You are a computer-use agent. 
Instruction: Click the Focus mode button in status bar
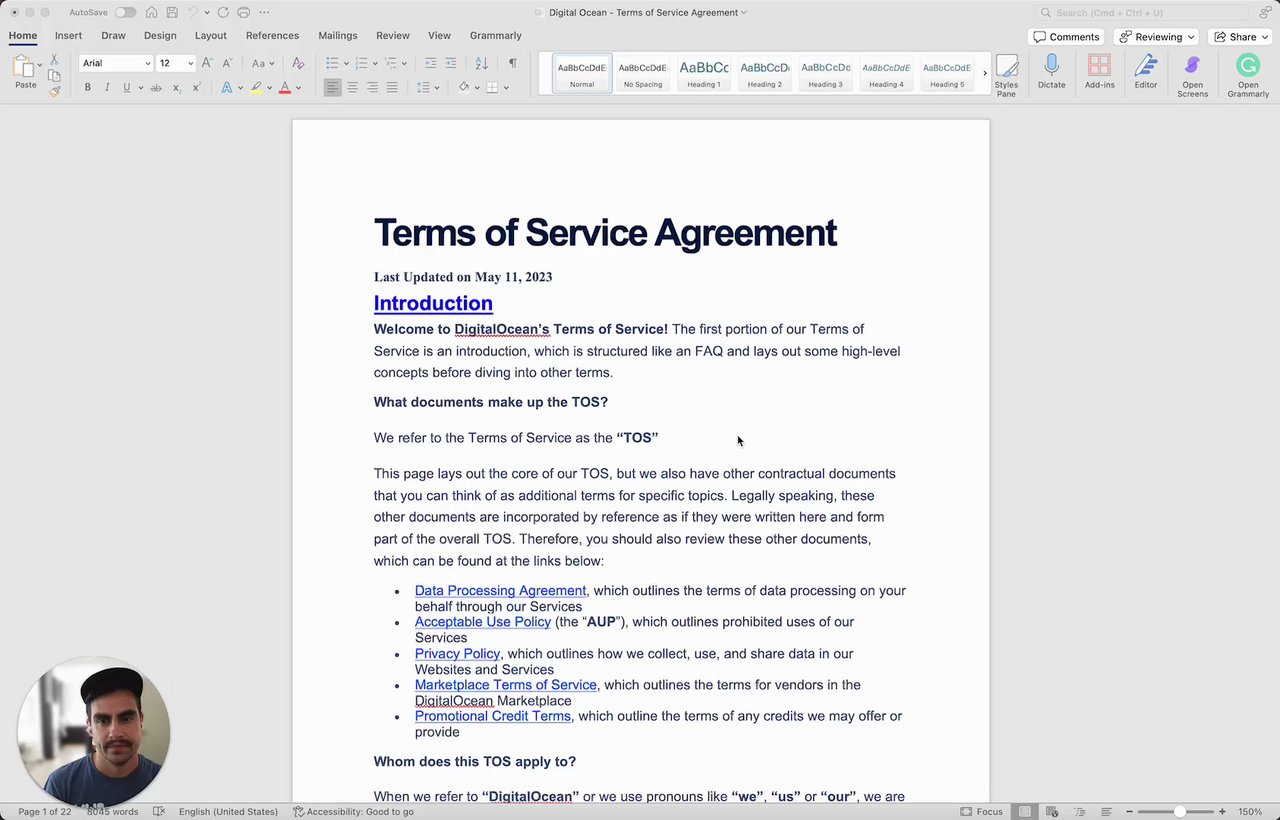coord(981,812)
